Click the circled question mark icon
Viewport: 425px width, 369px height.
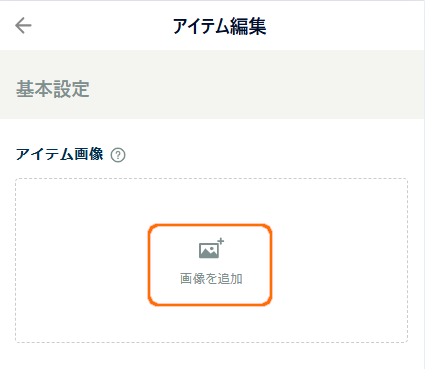[x=118, y=155]
